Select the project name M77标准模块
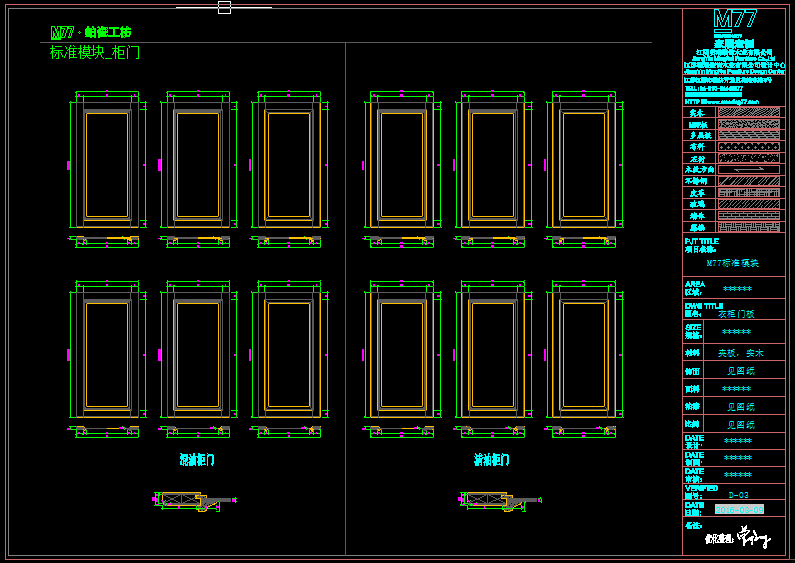Image resolution: width=795 pixels, height=563 pixels. point(733,263)
